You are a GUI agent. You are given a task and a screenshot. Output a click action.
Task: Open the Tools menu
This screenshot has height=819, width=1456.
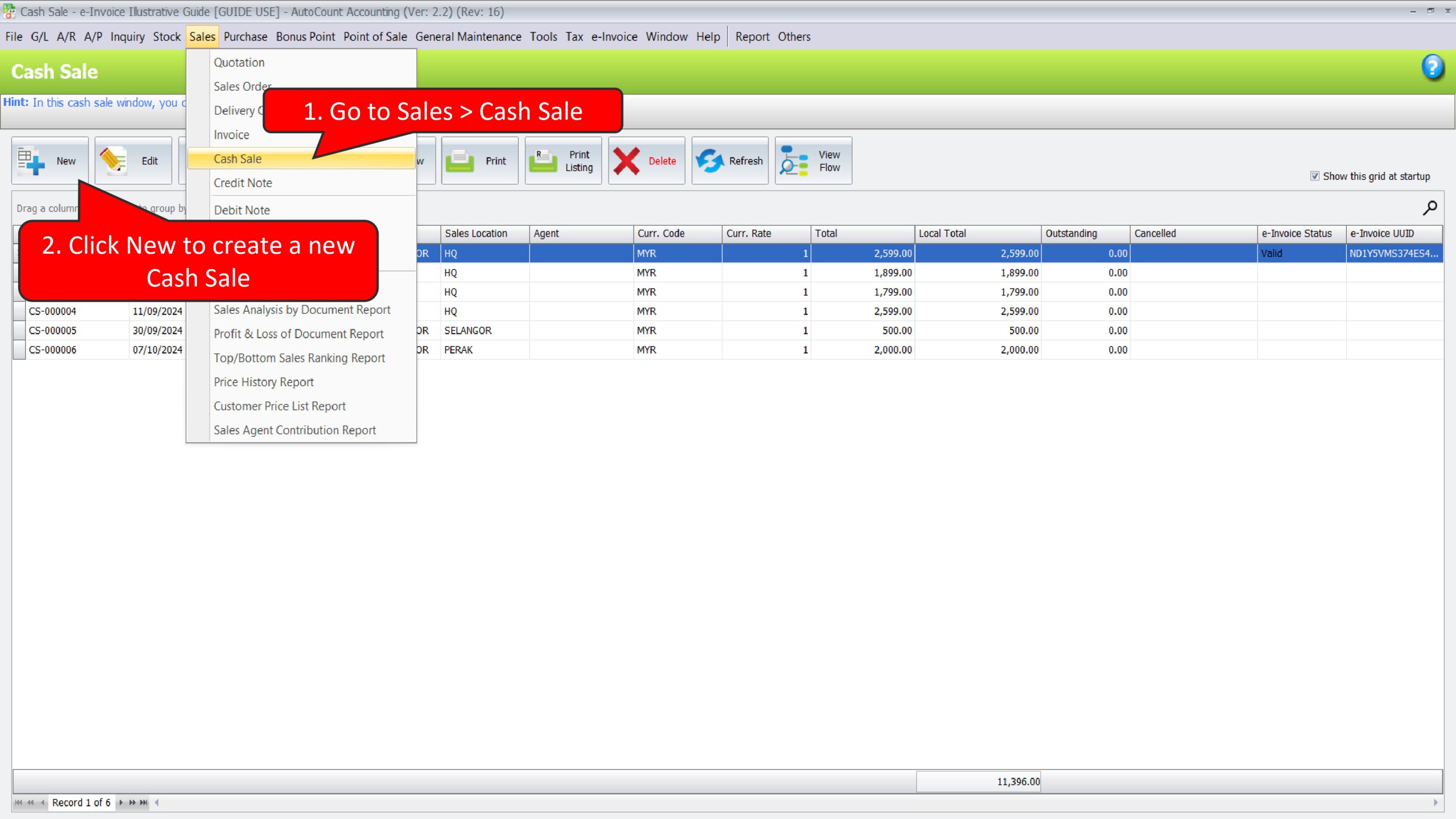543,36
